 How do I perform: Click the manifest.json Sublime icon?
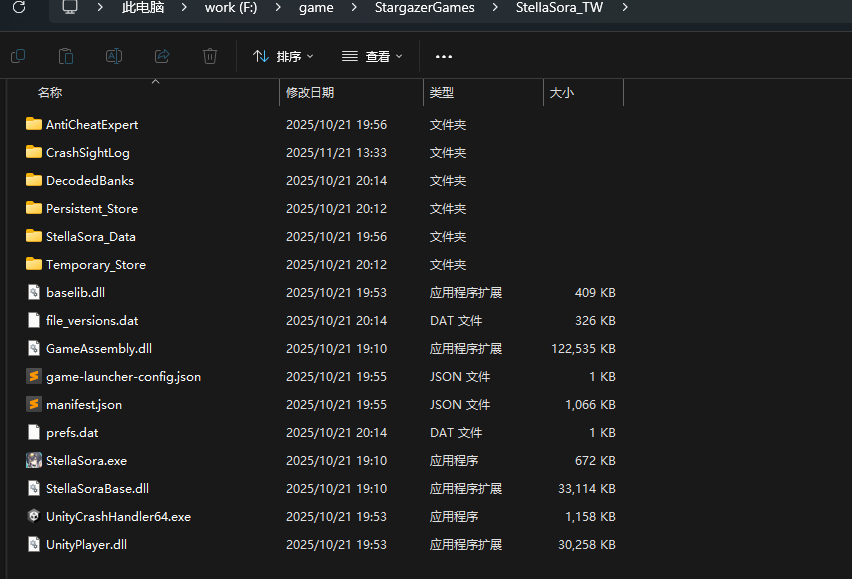(34, 405)
